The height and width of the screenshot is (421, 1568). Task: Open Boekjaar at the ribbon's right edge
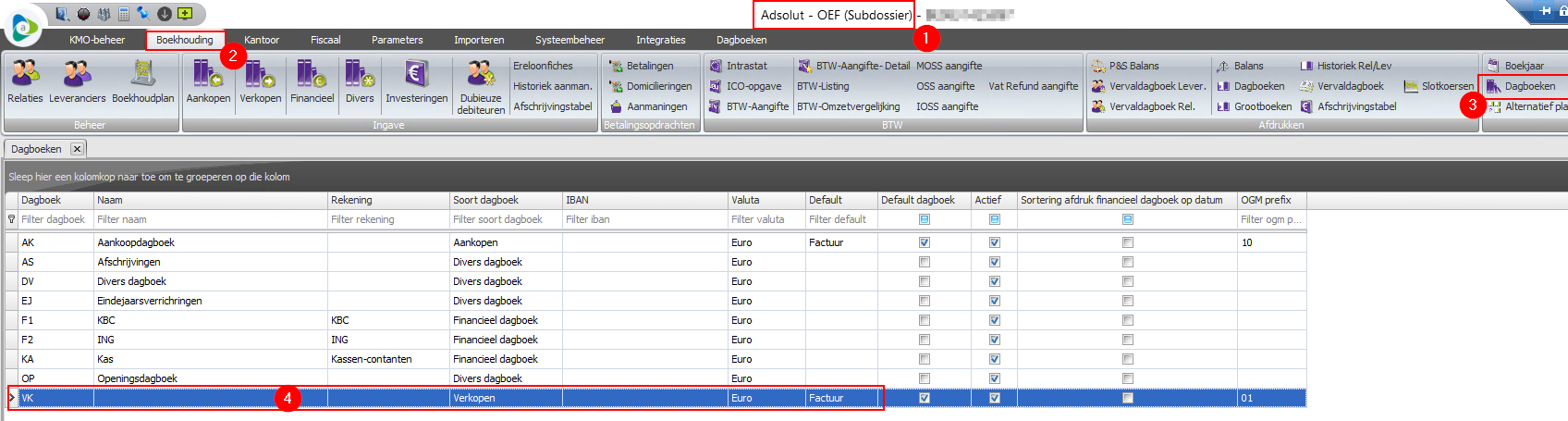(x=1514, y=66)
